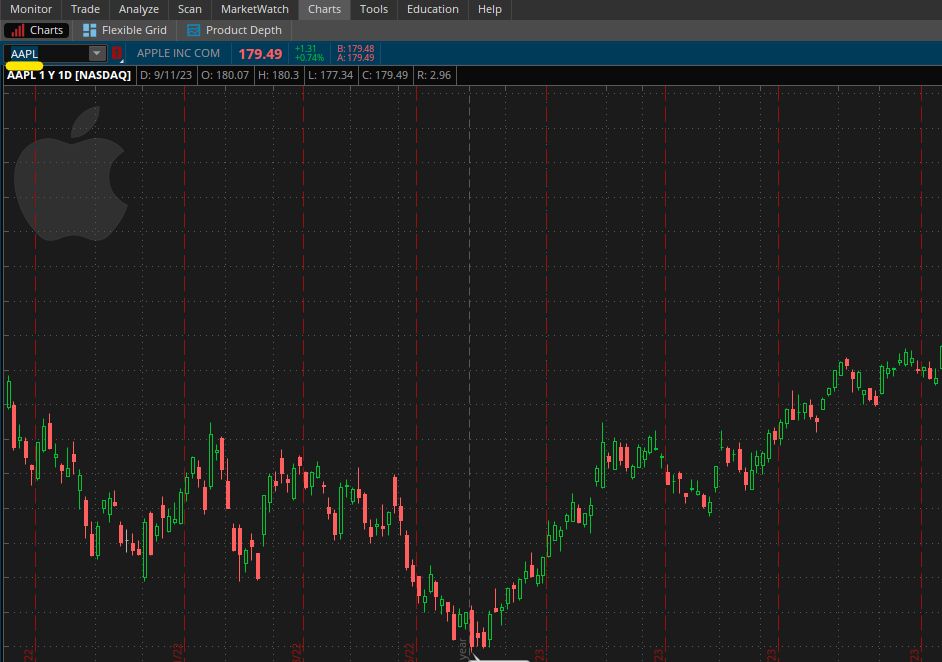Select the MarketWatch tab
Viewport: 942px width, 662px height.
click(x=254, y=9)
